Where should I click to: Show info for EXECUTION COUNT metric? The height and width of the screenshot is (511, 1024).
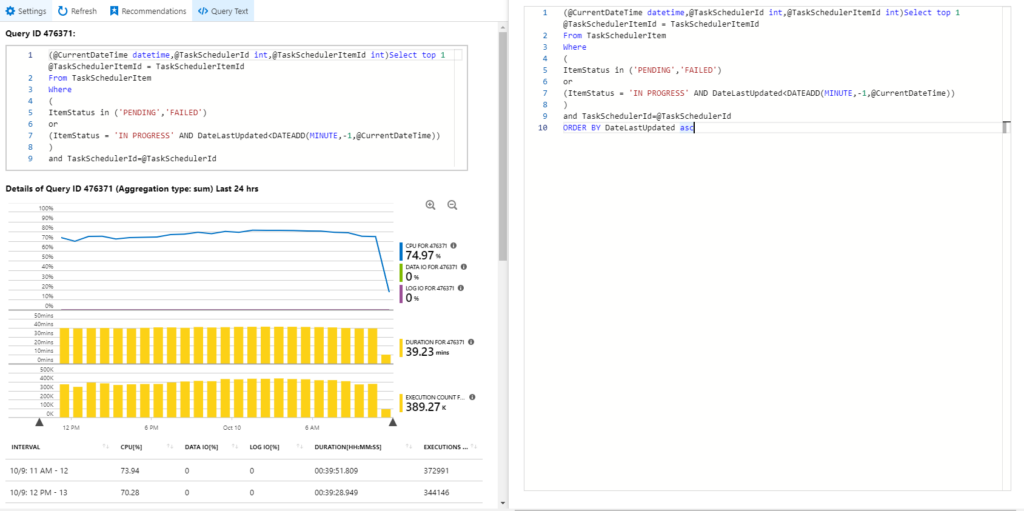point(472,397)
